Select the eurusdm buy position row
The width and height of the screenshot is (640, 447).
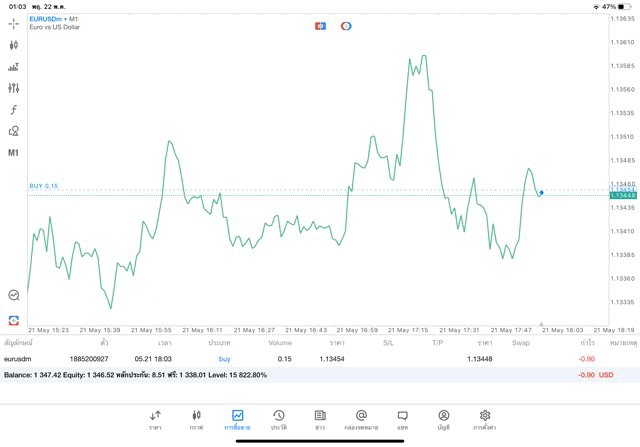point(300,358)
